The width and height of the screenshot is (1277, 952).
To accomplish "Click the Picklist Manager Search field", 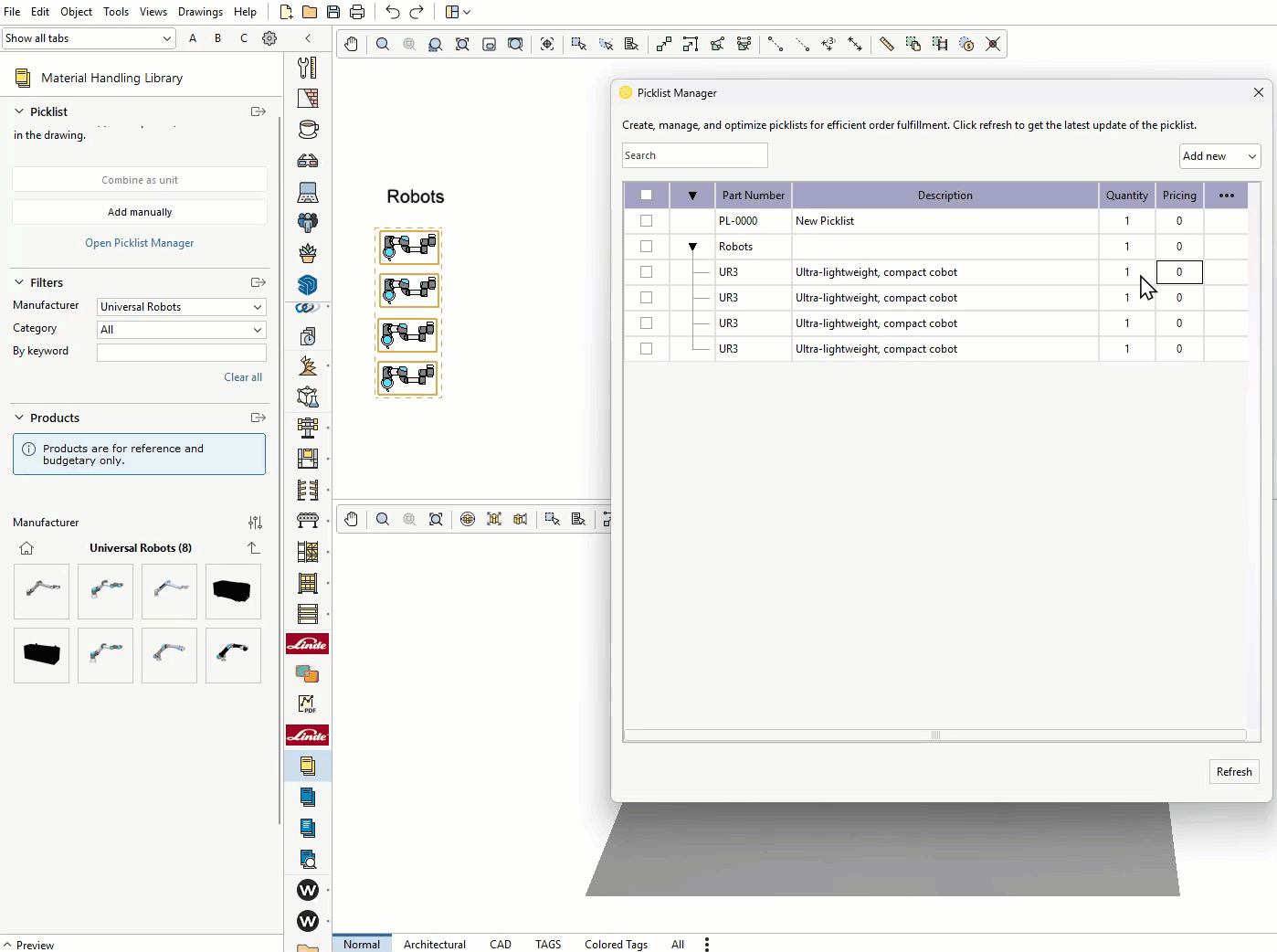I will pyautogui.click(x=695, y=155).
